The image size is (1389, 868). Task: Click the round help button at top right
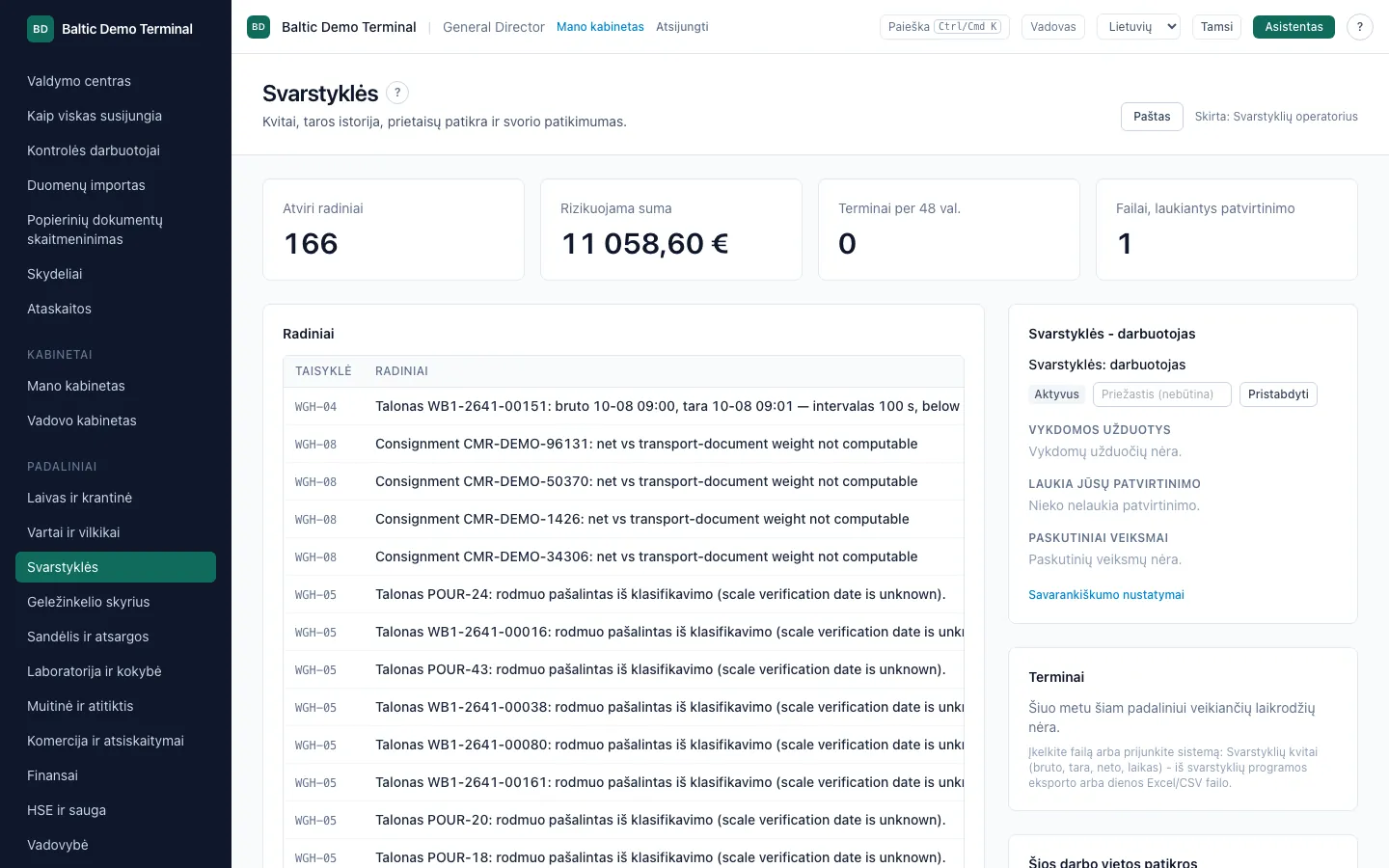click(x=1360, y=27)
